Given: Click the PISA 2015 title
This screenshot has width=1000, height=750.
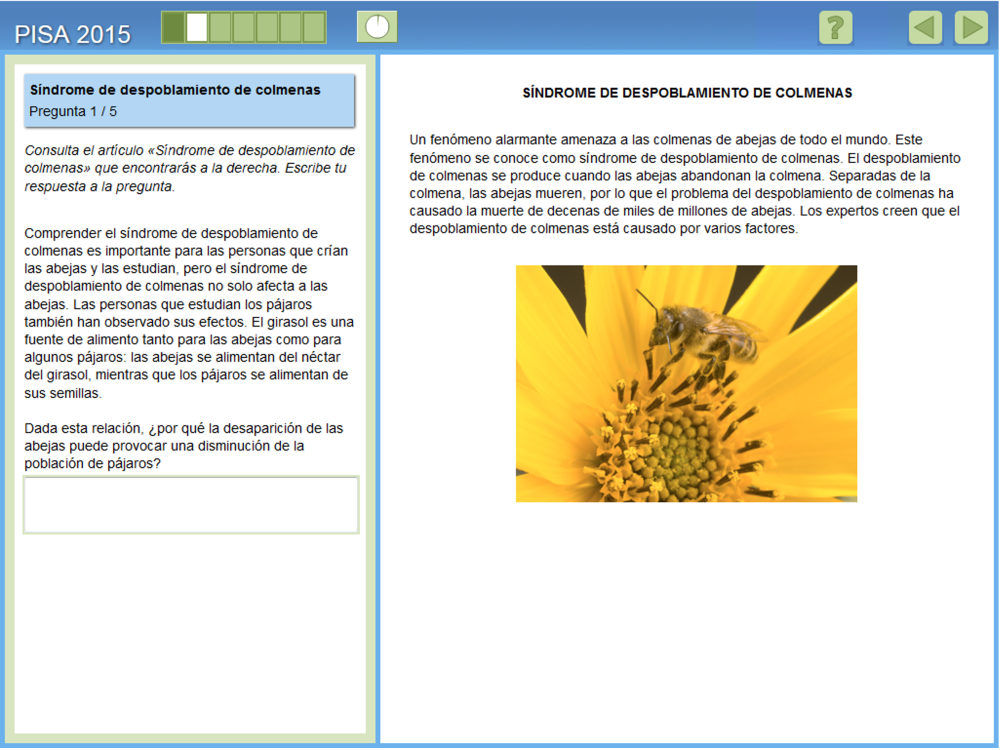Looking at the screenshot, I should tap(73, 34).
